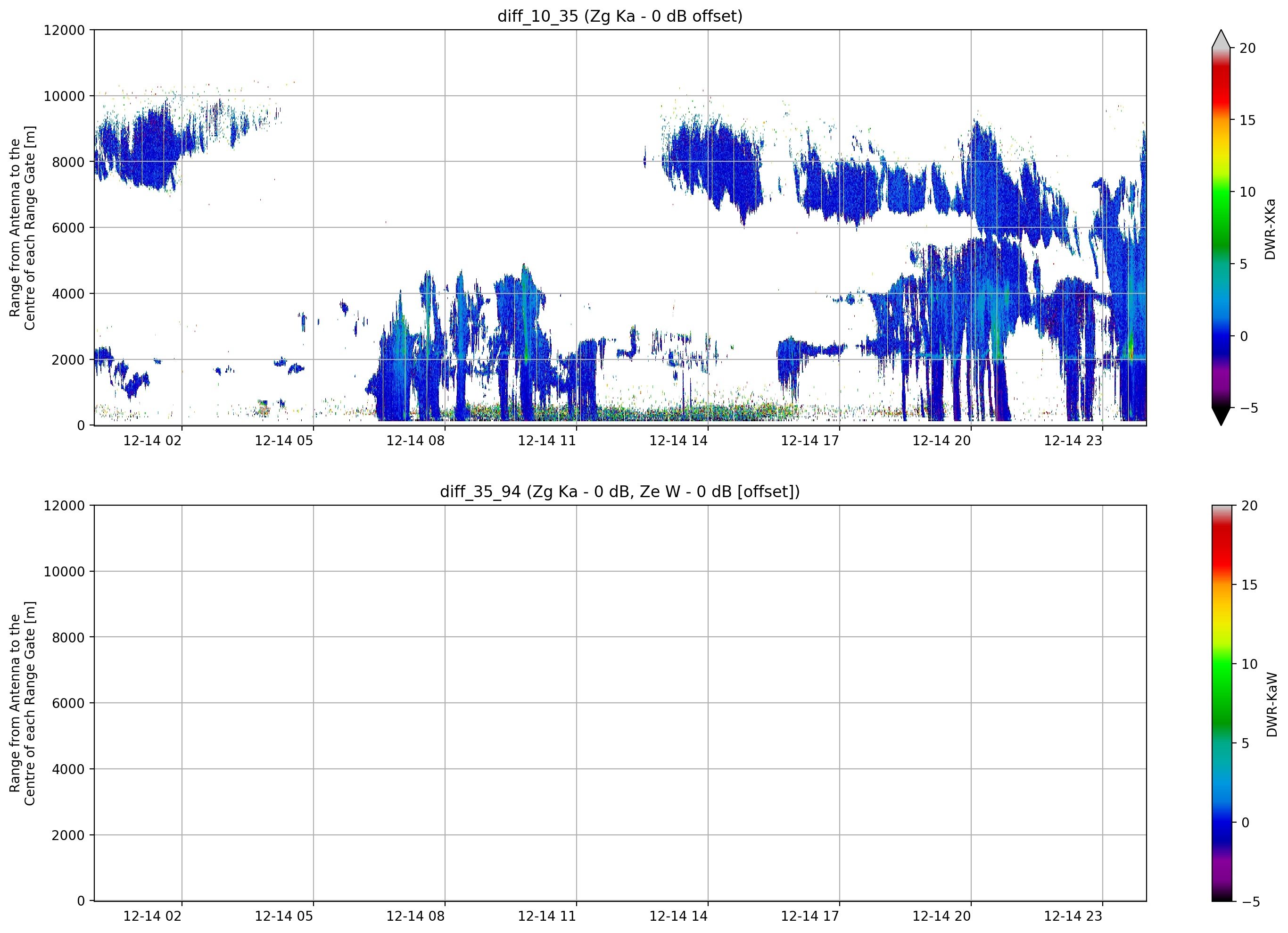Click the 15 tick on the DWR-KaW colorbar
This screenshot has width=1288, height=933.
pyautogui.click(x=1249, y=585)
